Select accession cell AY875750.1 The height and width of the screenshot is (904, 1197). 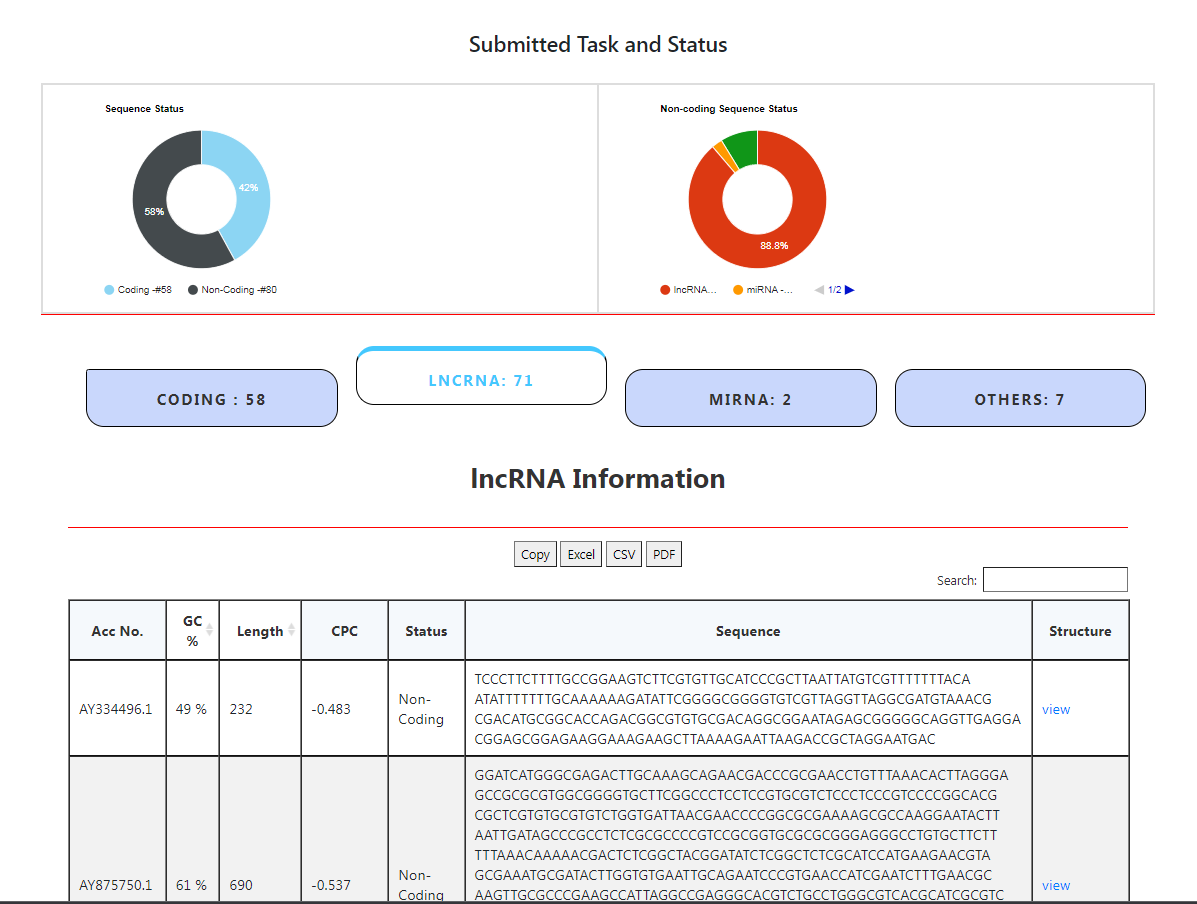116,886
